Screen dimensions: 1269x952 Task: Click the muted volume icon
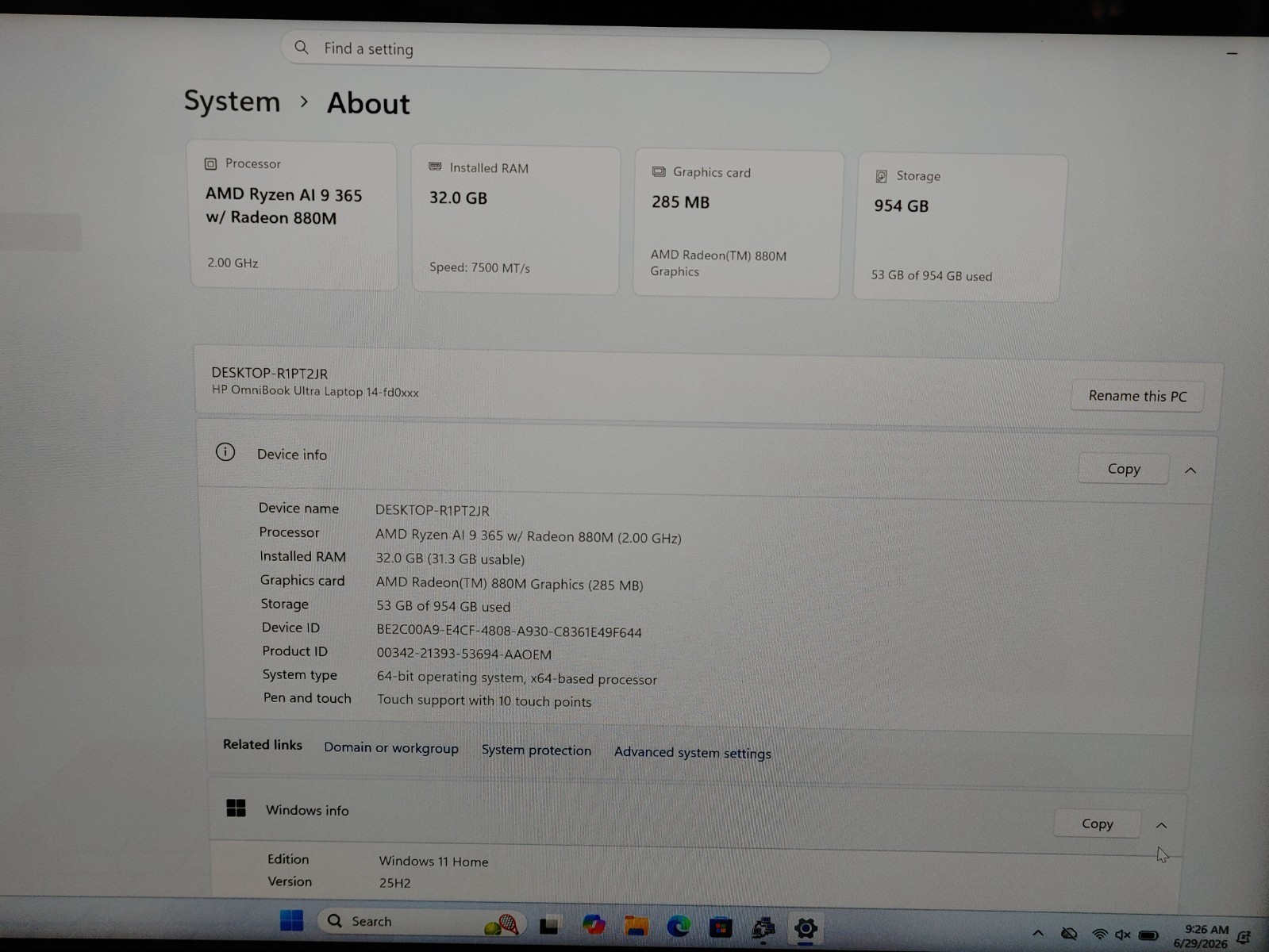click(x=1122, y=935)
